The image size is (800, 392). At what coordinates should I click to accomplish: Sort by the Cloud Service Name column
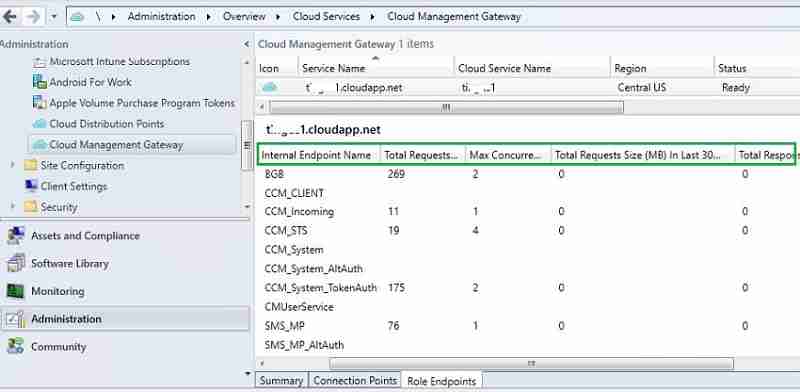pyautogui.click(x=532, y=68)
